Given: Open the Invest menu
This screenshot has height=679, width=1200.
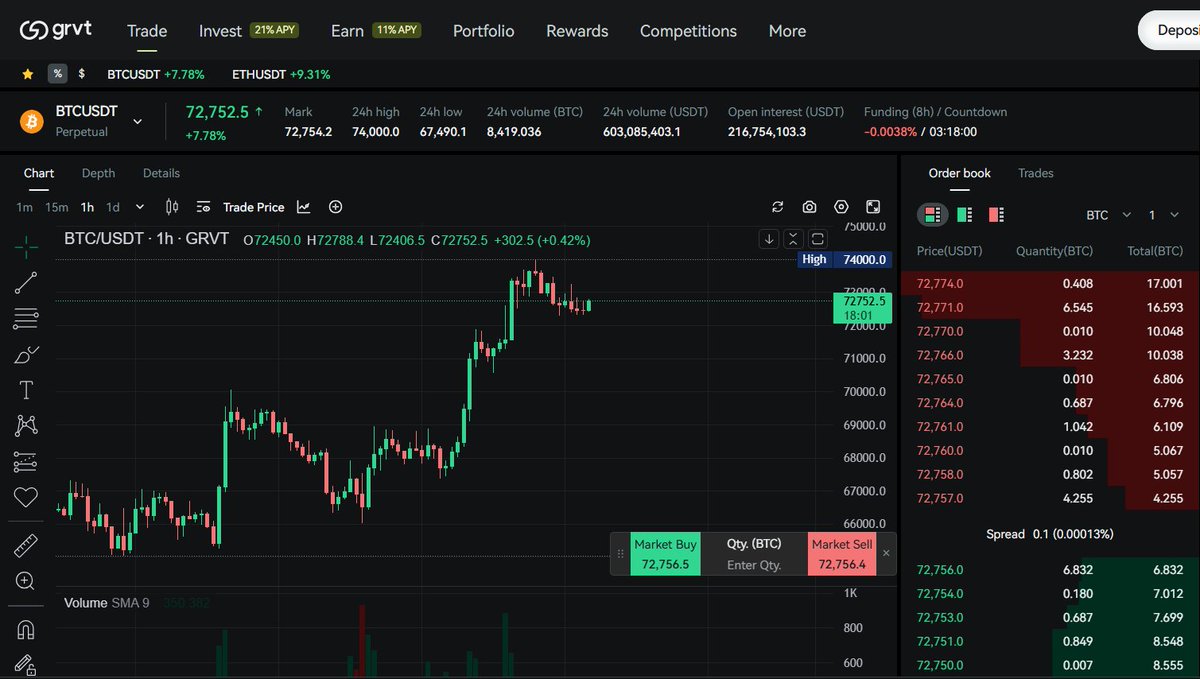Looking at the screenshot, I should point(248,31).
